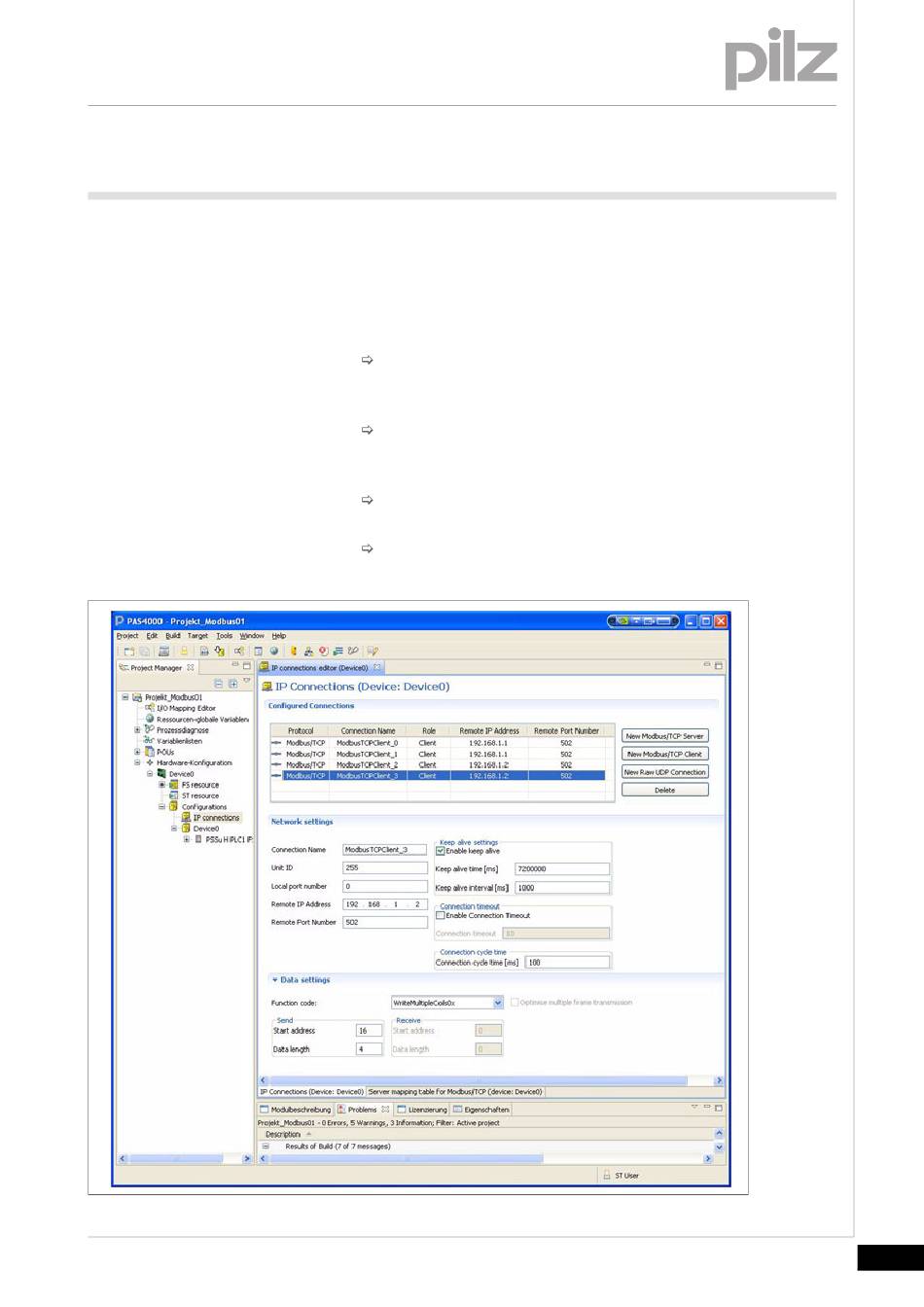Screen dimensions: 924x1307
Task: Close the IP connections editor tab
Action: 377,667
